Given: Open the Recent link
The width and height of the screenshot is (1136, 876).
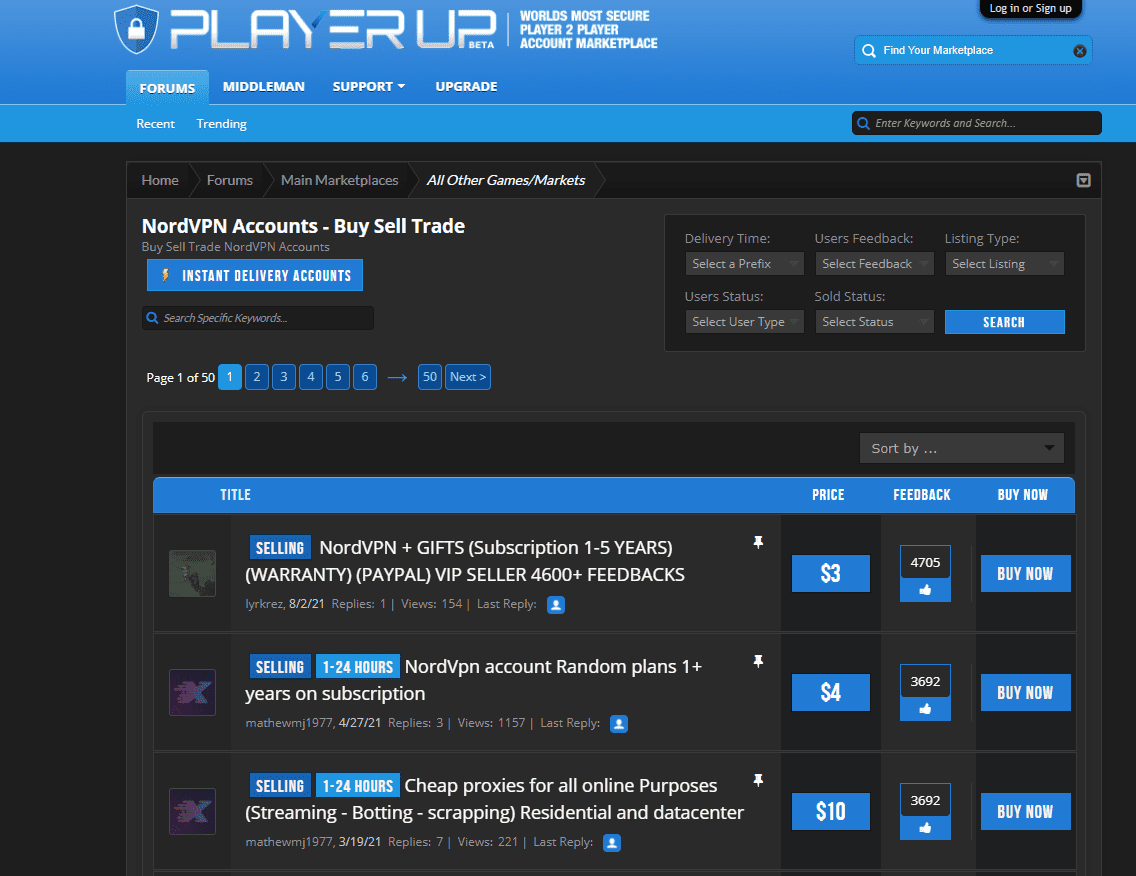Looking at the screenshot, I should (156, 124).
